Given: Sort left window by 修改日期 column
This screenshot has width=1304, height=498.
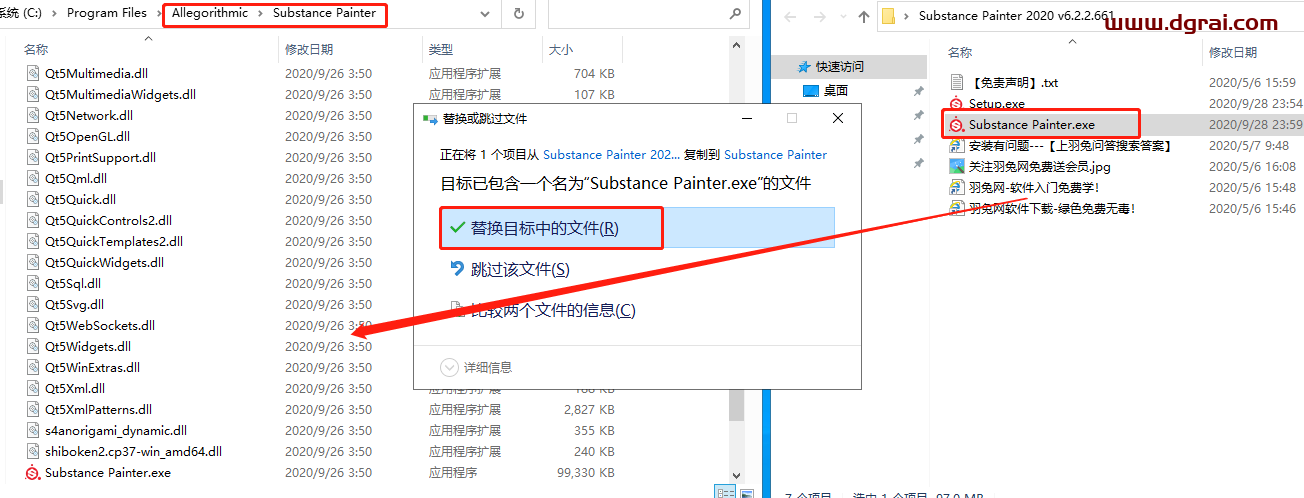Looking at the screenshot, I should (x=309, y=49).
